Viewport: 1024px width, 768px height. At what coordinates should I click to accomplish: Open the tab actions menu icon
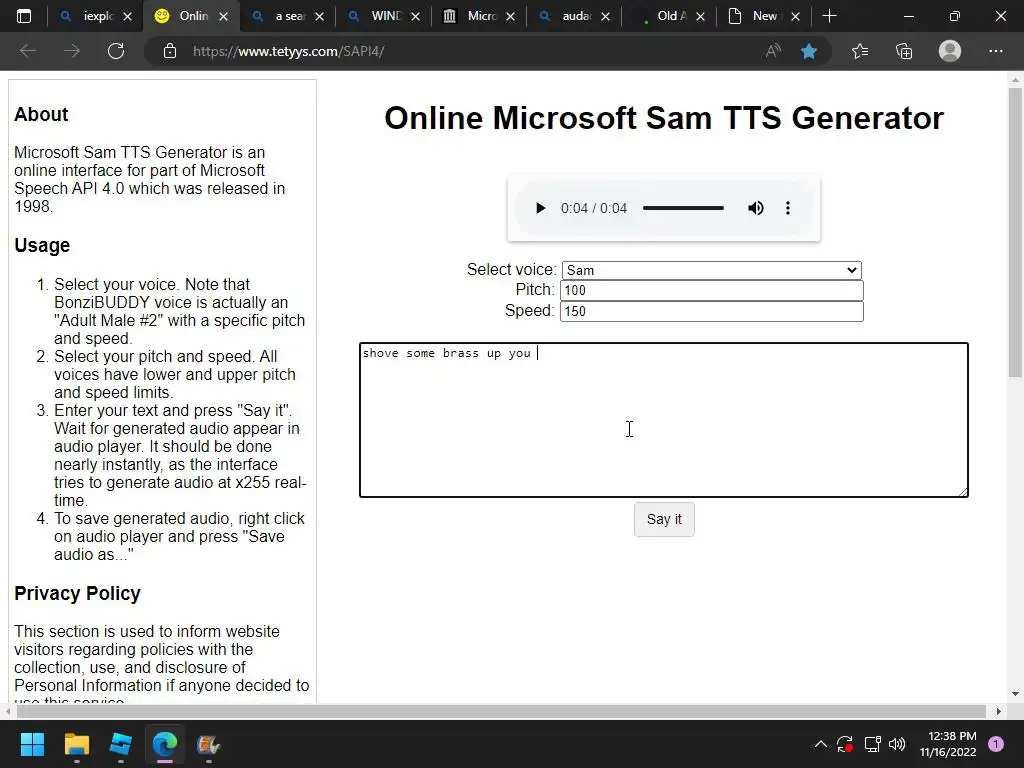click(24, 16)
